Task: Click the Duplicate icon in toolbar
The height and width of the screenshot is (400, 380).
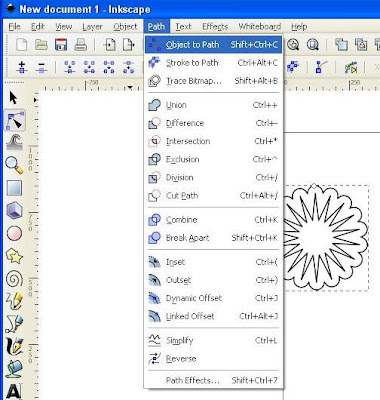Action: (341, 45)
